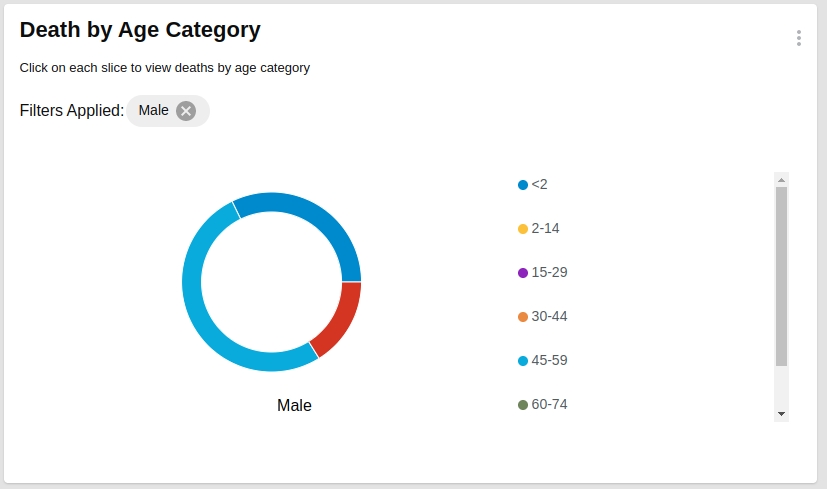The width and height of the screenshot is (827, 489).
Task: Click the <2 legend color dot
Action: [x=523, y=185]
